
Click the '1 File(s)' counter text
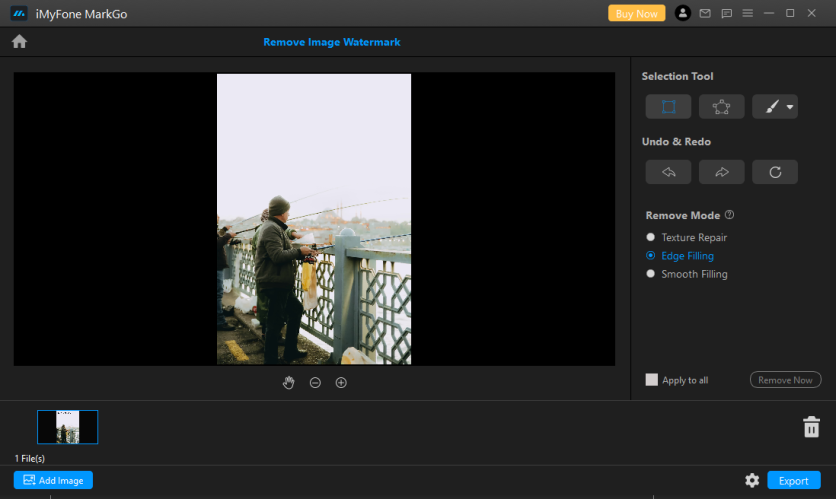click(x=30, y=458)
